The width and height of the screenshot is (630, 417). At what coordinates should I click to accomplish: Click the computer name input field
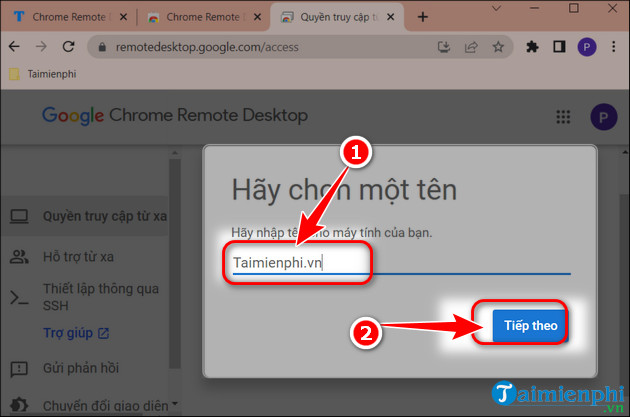point(401,263)
